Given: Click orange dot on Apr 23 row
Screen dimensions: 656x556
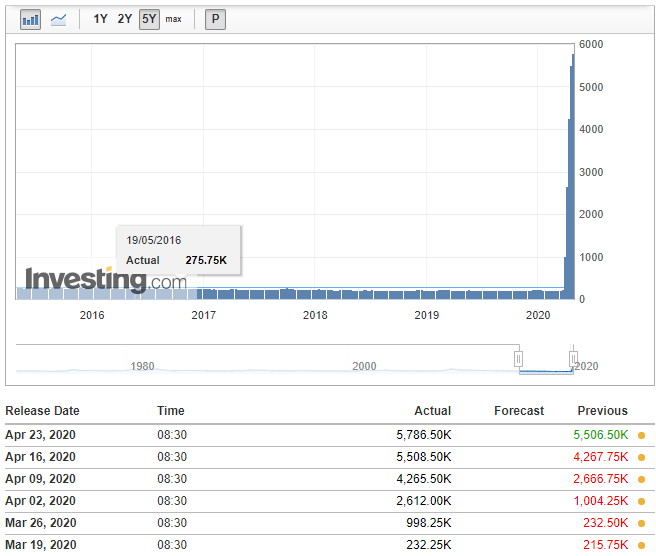Looking at the screenshot, I should (641, 436).
